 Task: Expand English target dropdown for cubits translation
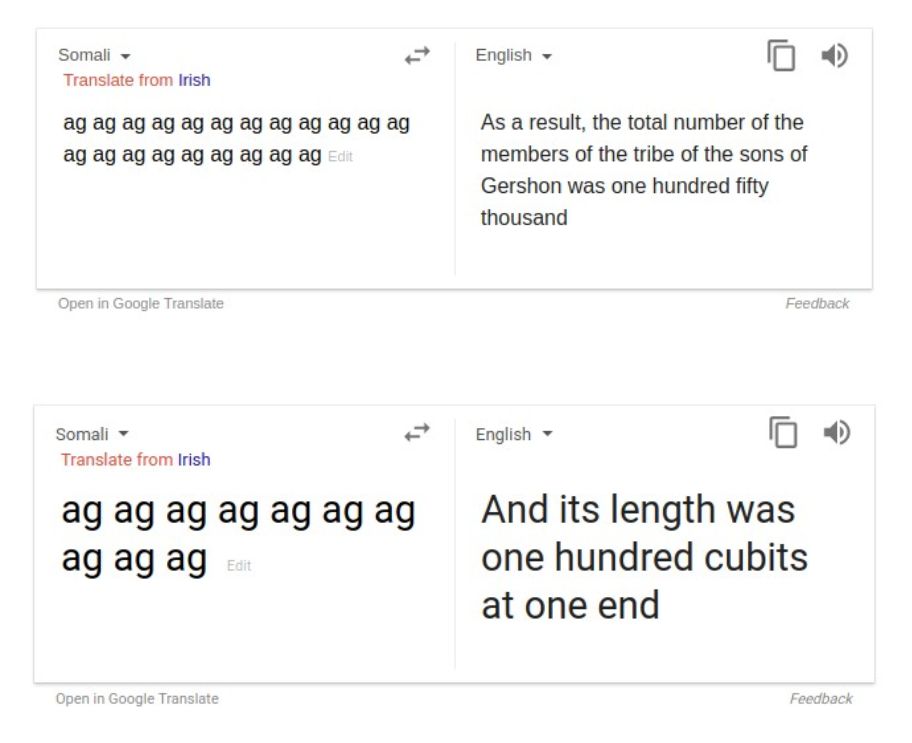[514, 434]
